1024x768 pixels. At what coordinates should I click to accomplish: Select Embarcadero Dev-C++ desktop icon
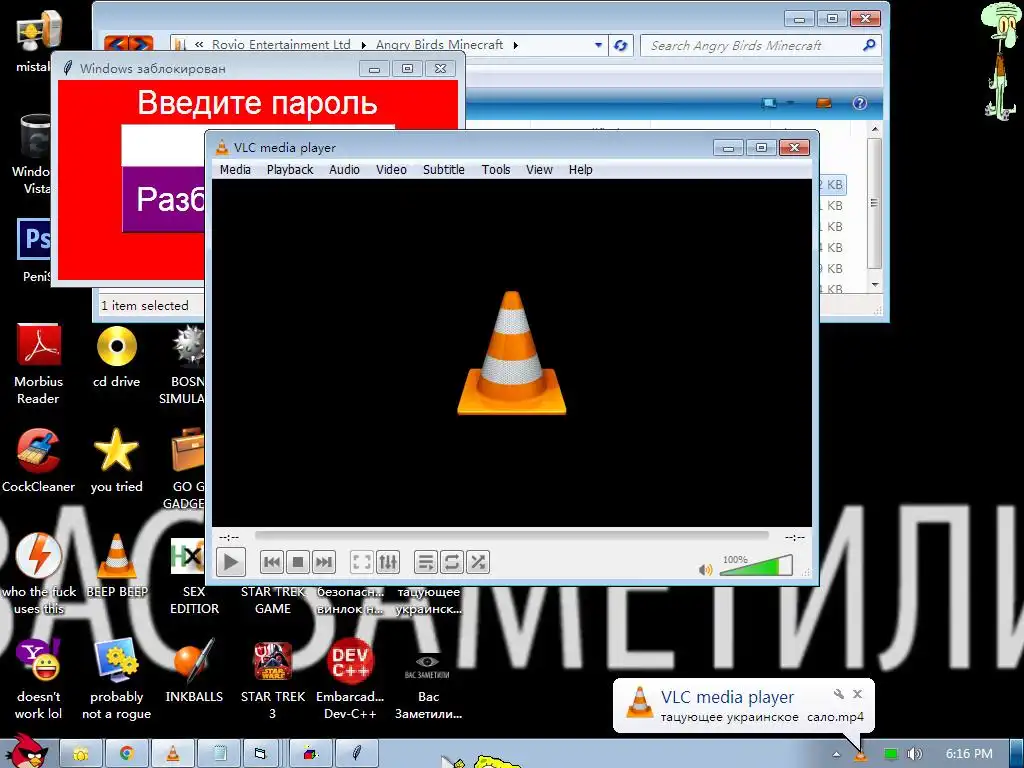click(x=350, y=679)
